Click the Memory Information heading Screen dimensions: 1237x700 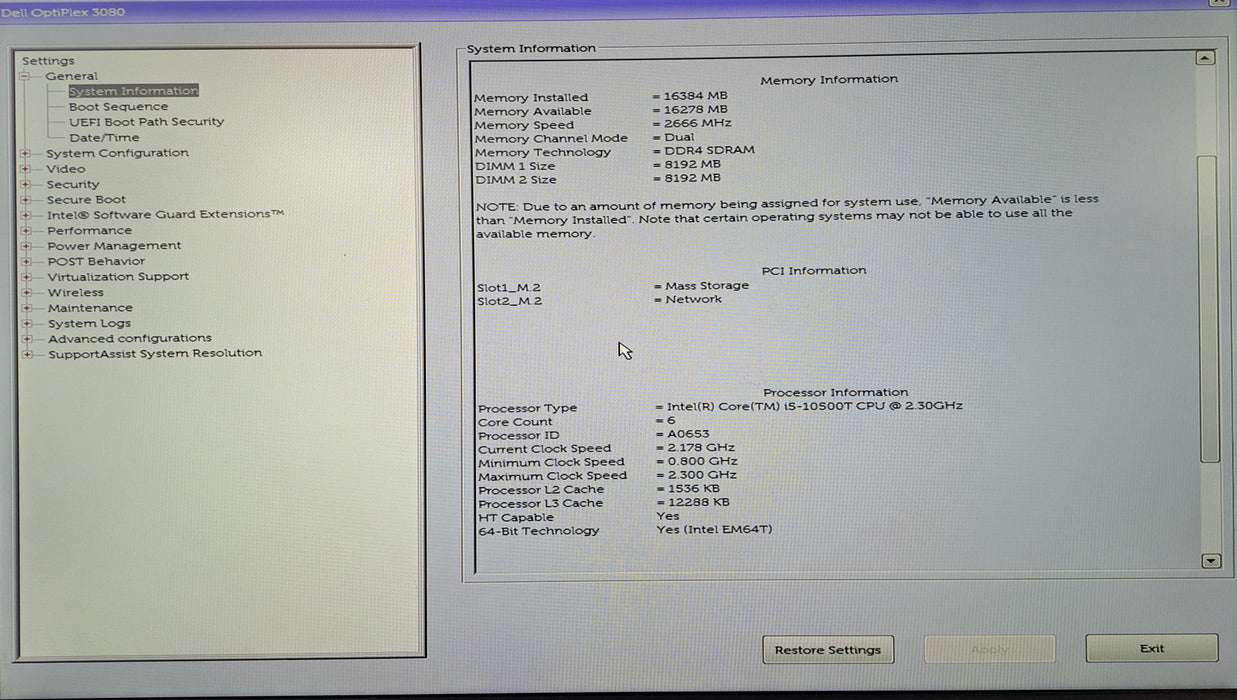tap(829, 80)
